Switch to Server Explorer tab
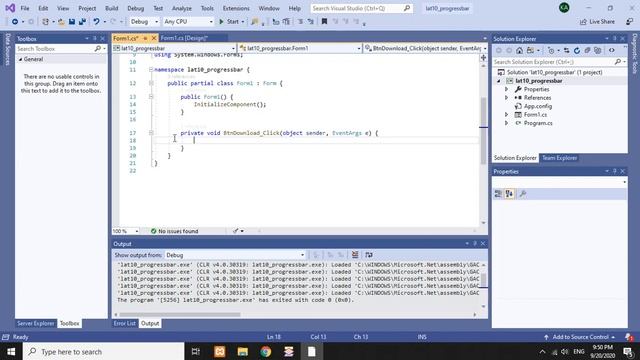 pyautogui.click(x=36, y=323)
